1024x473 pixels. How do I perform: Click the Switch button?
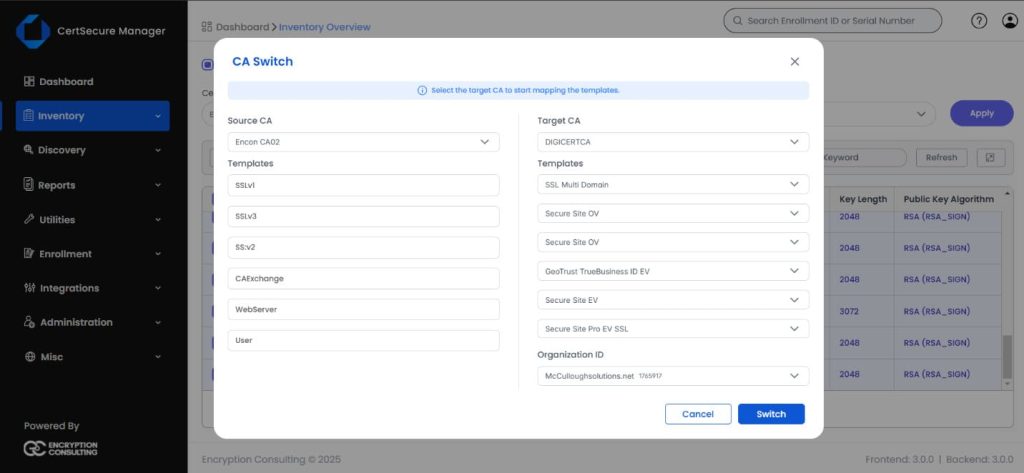coord(771,414)
